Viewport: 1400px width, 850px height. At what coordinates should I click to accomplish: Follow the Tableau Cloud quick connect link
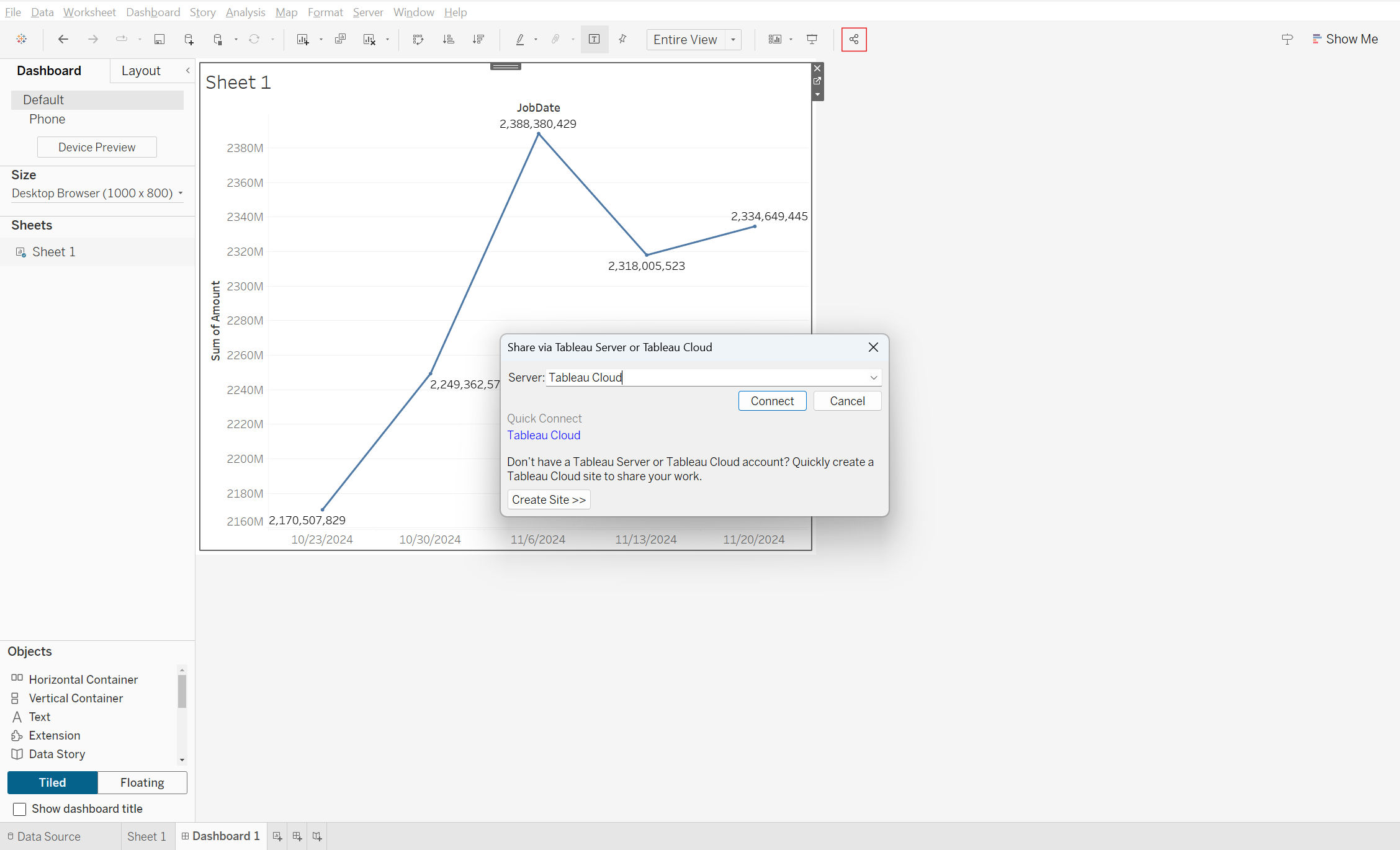pyautogui.click(x=544, y=435)
